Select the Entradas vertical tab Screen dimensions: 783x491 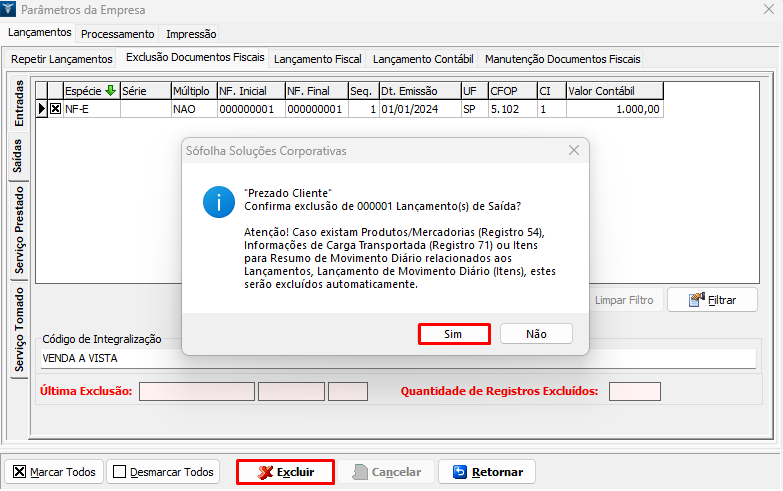coord(19,102)
